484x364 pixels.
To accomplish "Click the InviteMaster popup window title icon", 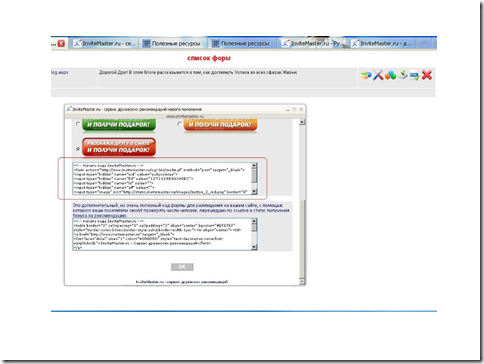I will click(x=69, y=109).
